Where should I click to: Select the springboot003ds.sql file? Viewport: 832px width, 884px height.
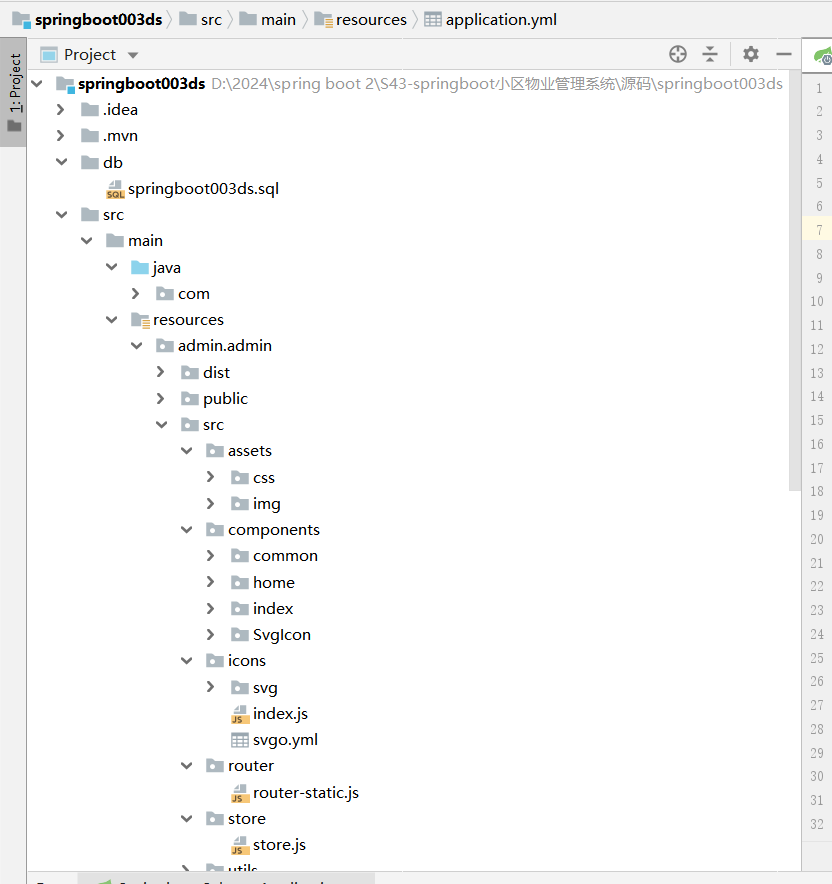202,188
